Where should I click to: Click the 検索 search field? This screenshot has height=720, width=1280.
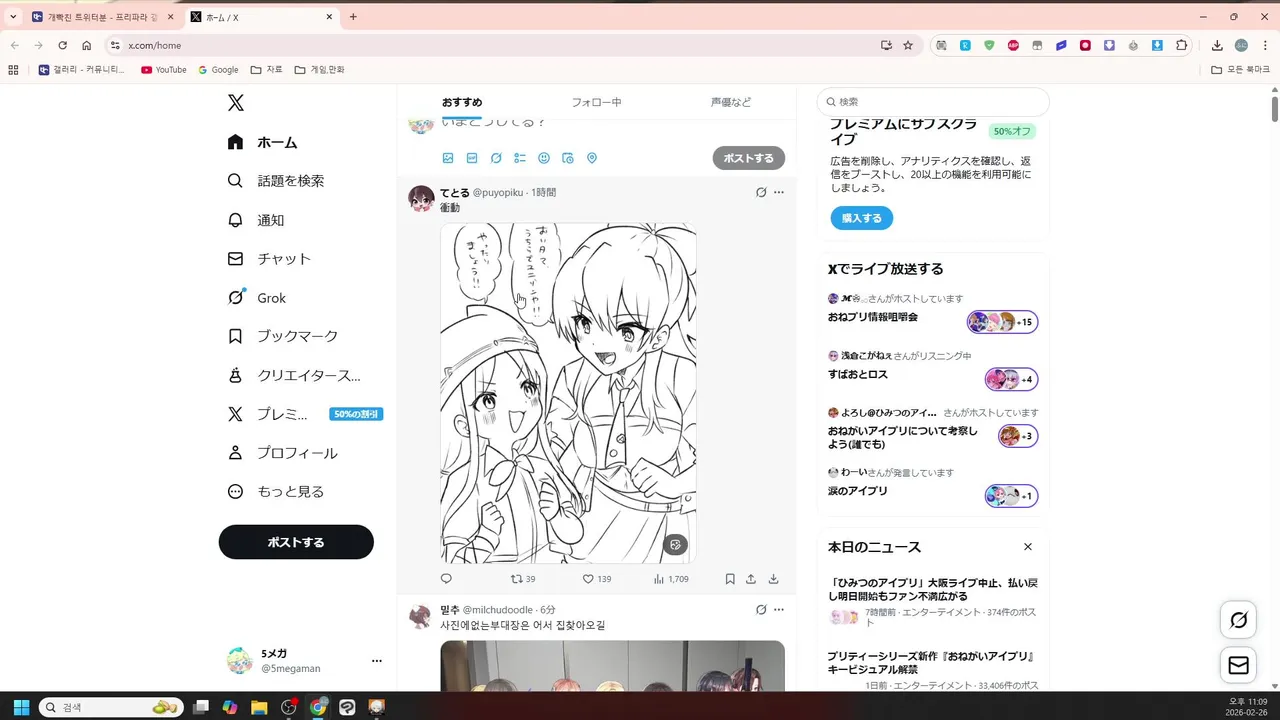click(x=933, y=102)
